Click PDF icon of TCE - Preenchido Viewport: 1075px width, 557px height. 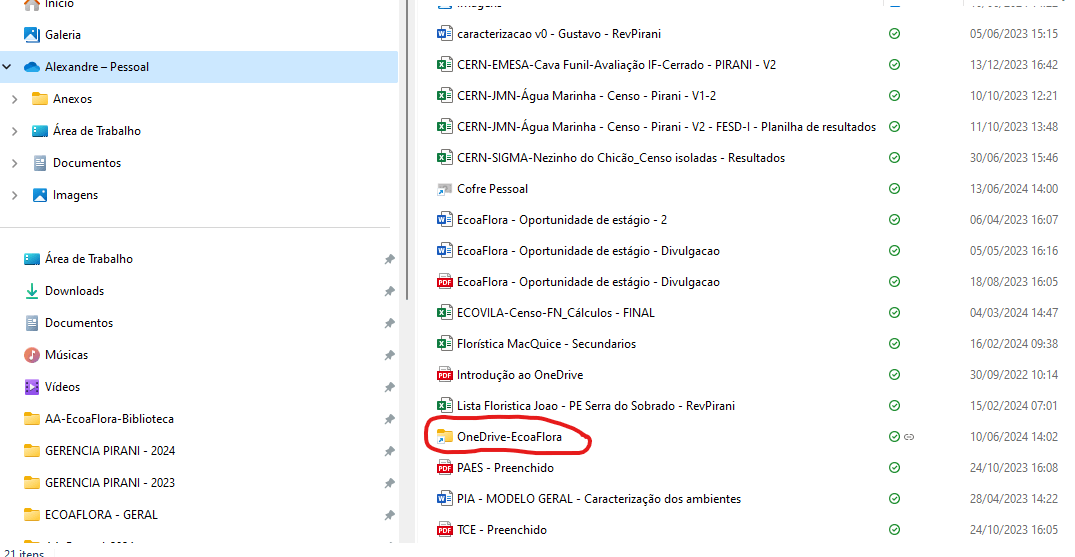pyautogui.click(x=444, y=530)
